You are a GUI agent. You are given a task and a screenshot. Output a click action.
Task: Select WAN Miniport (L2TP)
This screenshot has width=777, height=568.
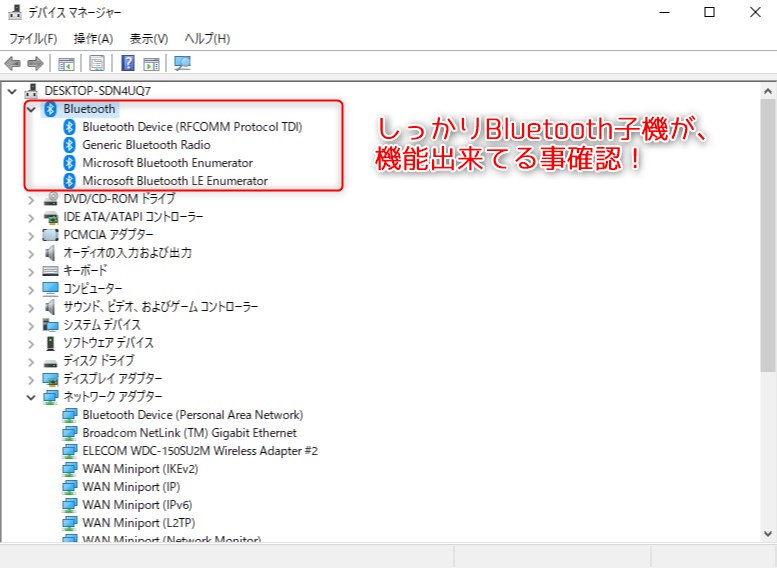click(139, 523)
